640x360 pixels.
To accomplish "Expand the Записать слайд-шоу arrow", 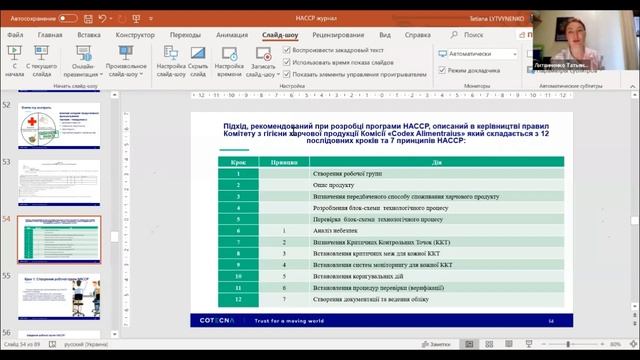I will click(x=278, y=74).
